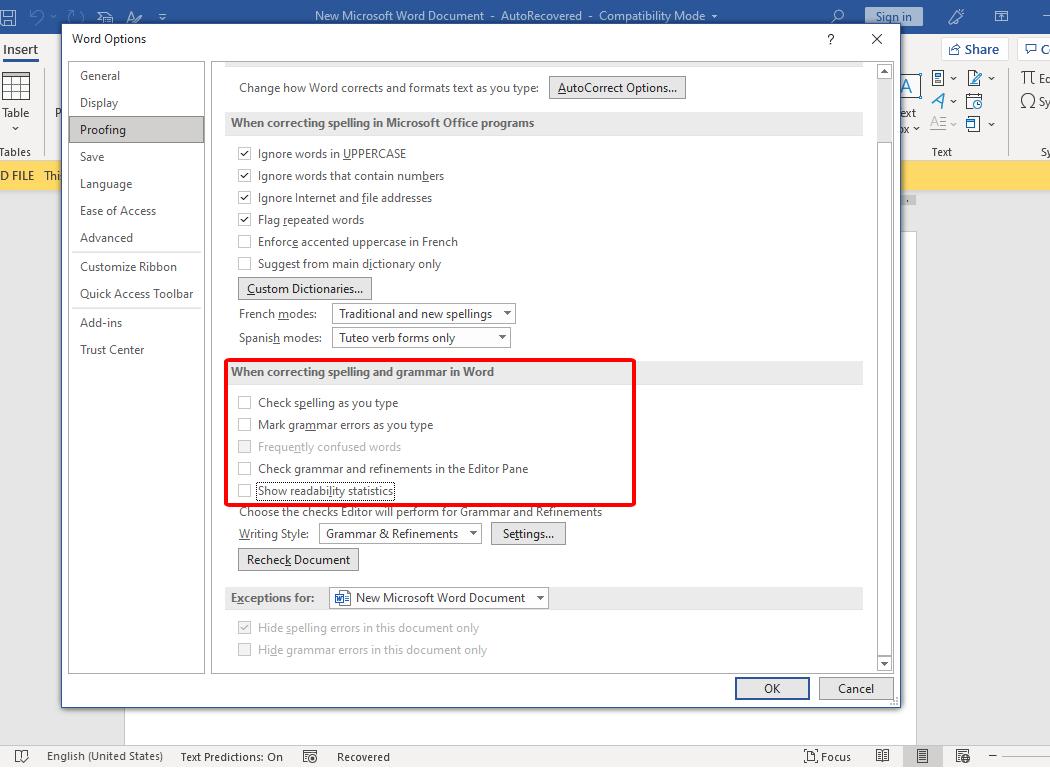Switch to Focus mode
This screenshot has height=768, width=1050.
pos(827,757)
